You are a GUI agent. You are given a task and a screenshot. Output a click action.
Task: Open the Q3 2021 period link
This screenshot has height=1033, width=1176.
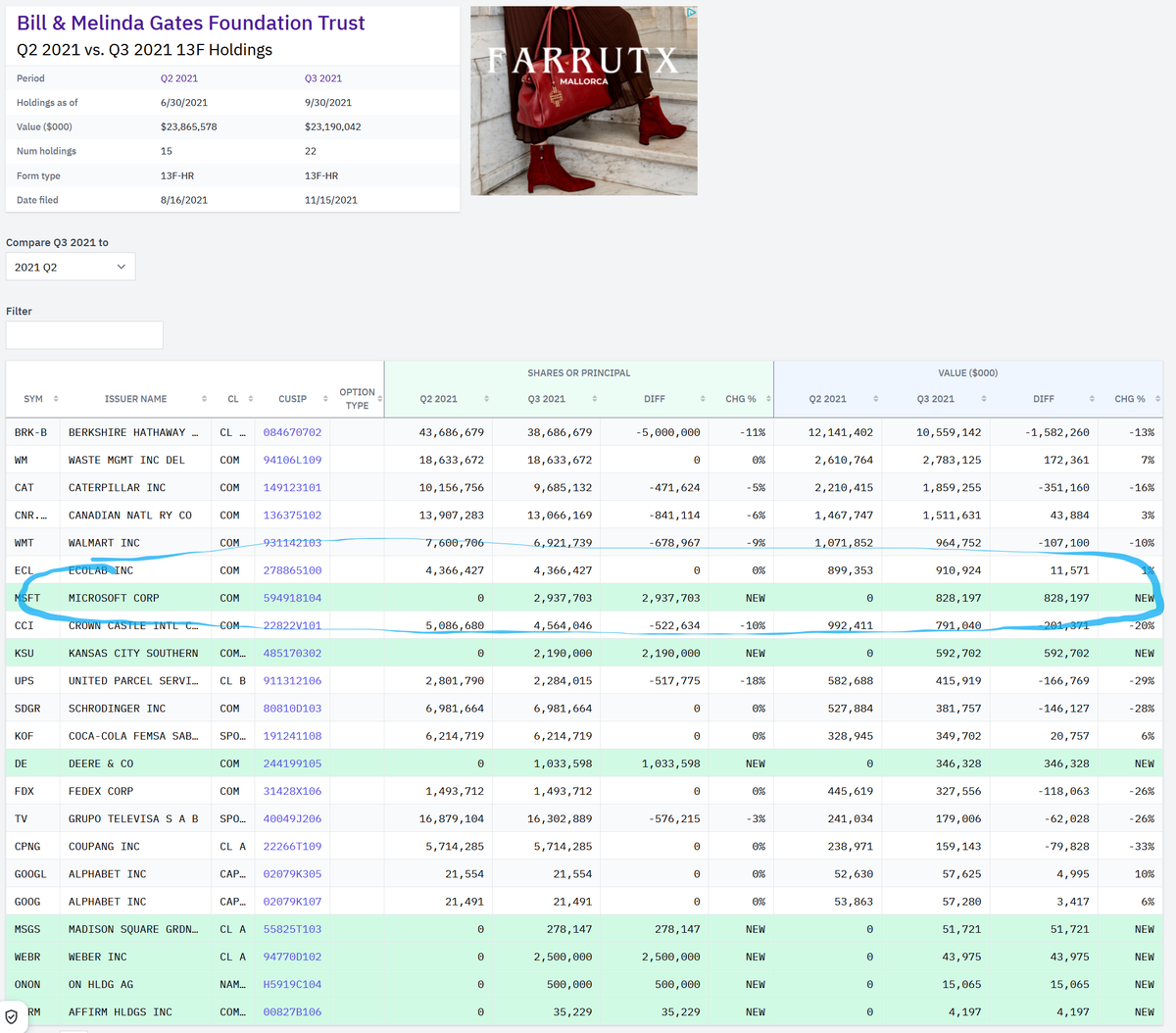[x=323, y=78]
